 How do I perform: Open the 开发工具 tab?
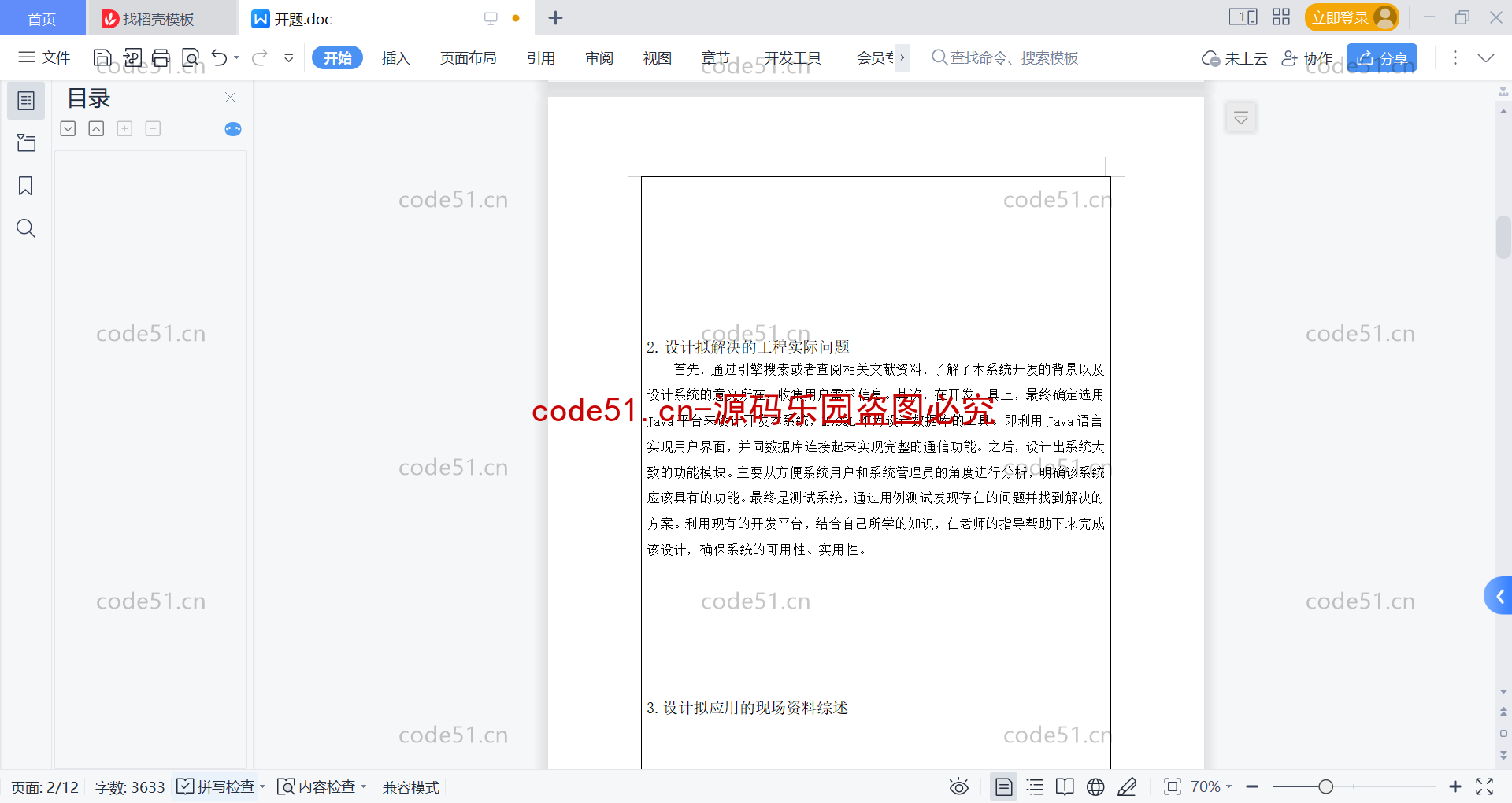click(793, 57)
